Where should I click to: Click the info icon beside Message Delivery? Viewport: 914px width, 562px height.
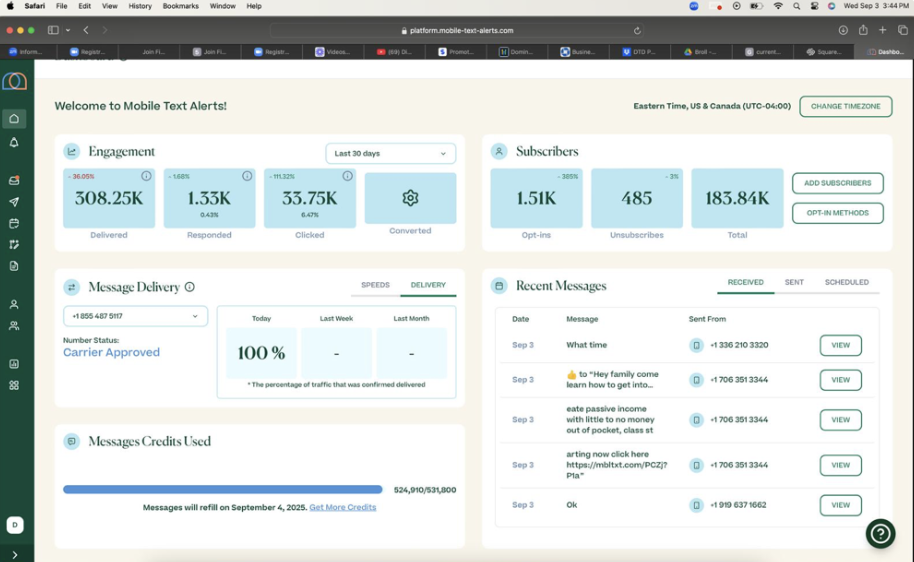189,287
